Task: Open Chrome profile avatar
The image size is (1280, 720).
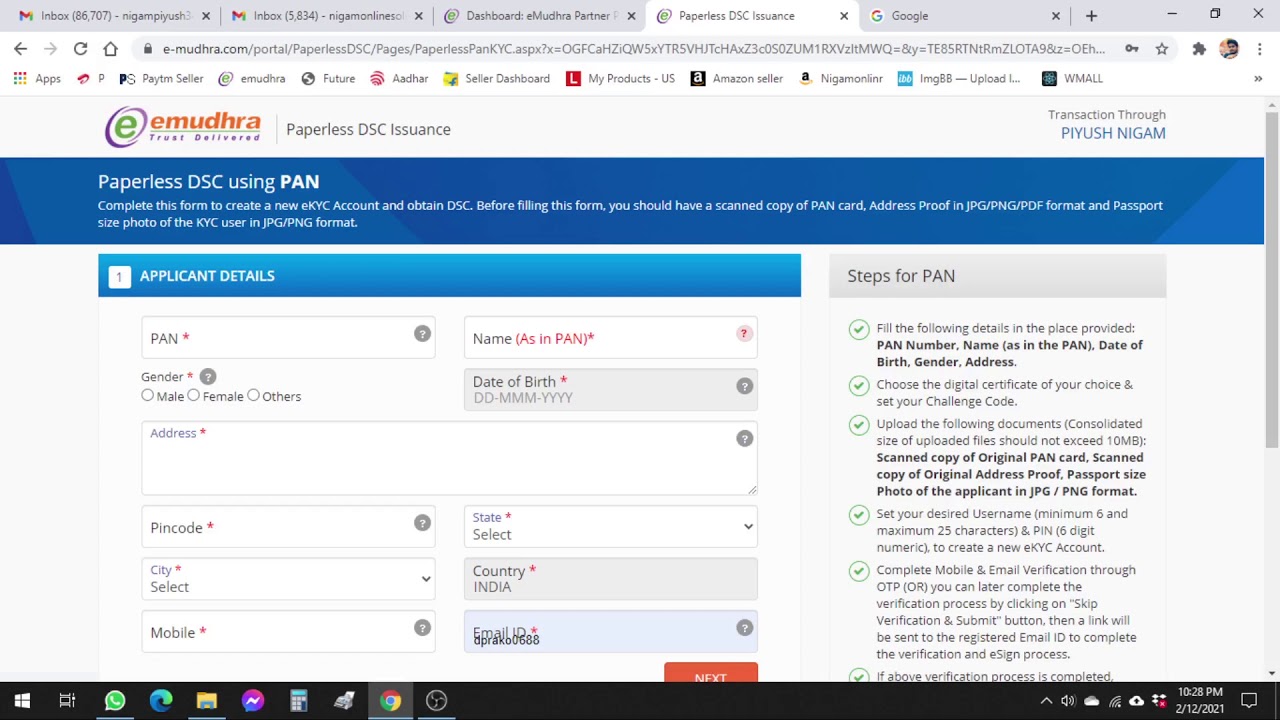Action: [1229, 48]
